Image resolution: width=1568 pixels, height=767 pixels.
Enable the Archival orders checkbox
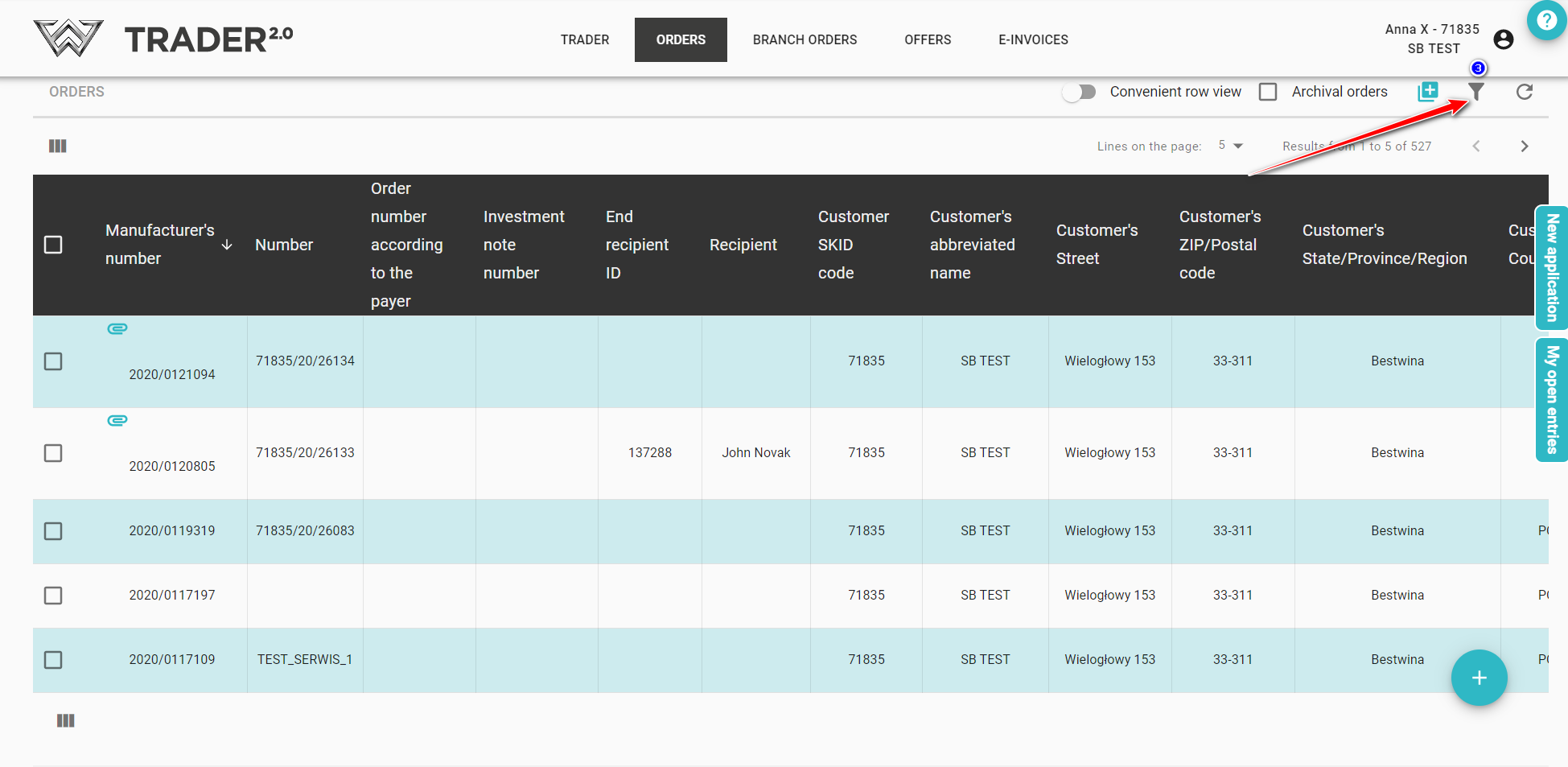tap(1268, 92)
